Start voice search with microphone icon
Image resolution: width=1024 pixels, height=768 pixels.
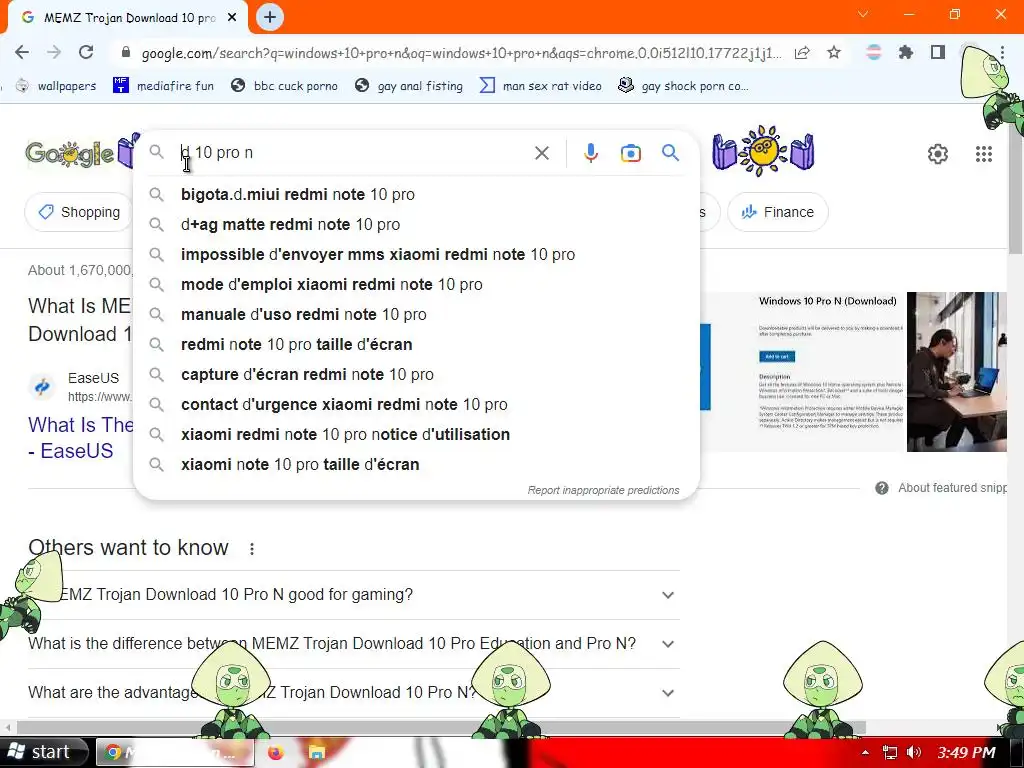pyautogui.click(x=590, y=153)
